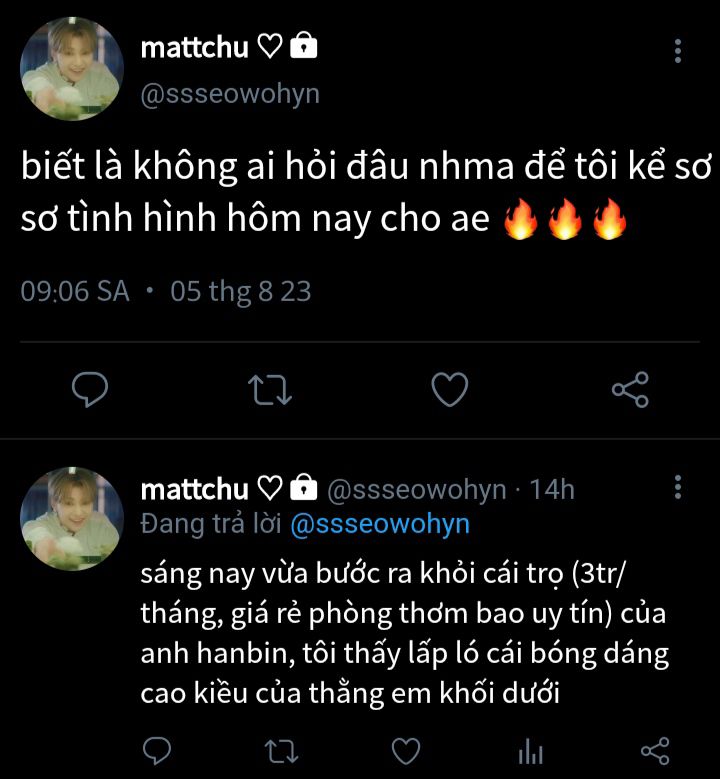
Task: Share the reply tweet
Action: click(654, 750)
